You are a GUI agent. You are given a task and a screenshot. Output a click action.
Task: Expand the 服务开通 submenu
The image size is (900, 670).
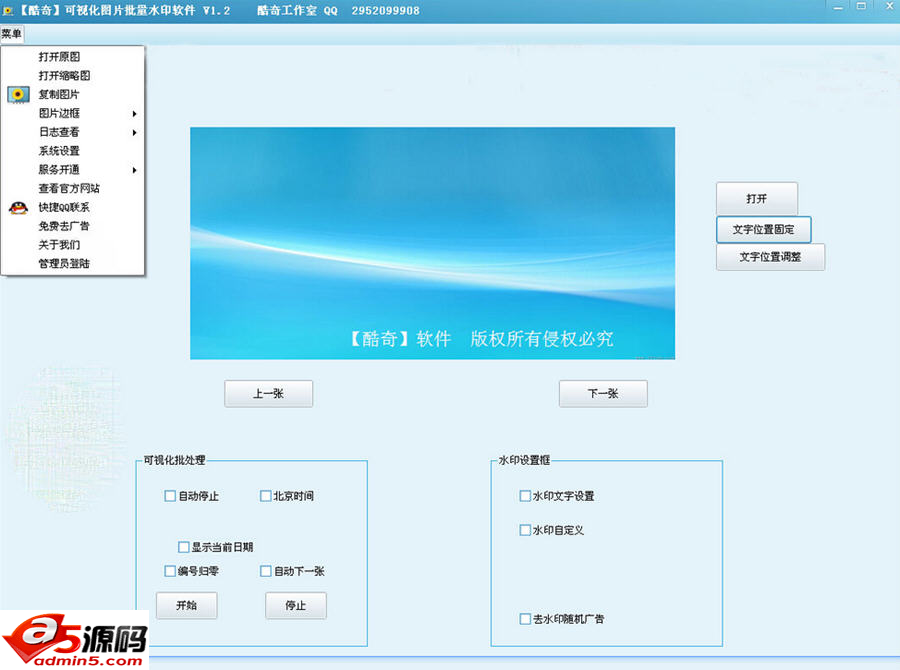pyautogui.click(x=60, y=169)
